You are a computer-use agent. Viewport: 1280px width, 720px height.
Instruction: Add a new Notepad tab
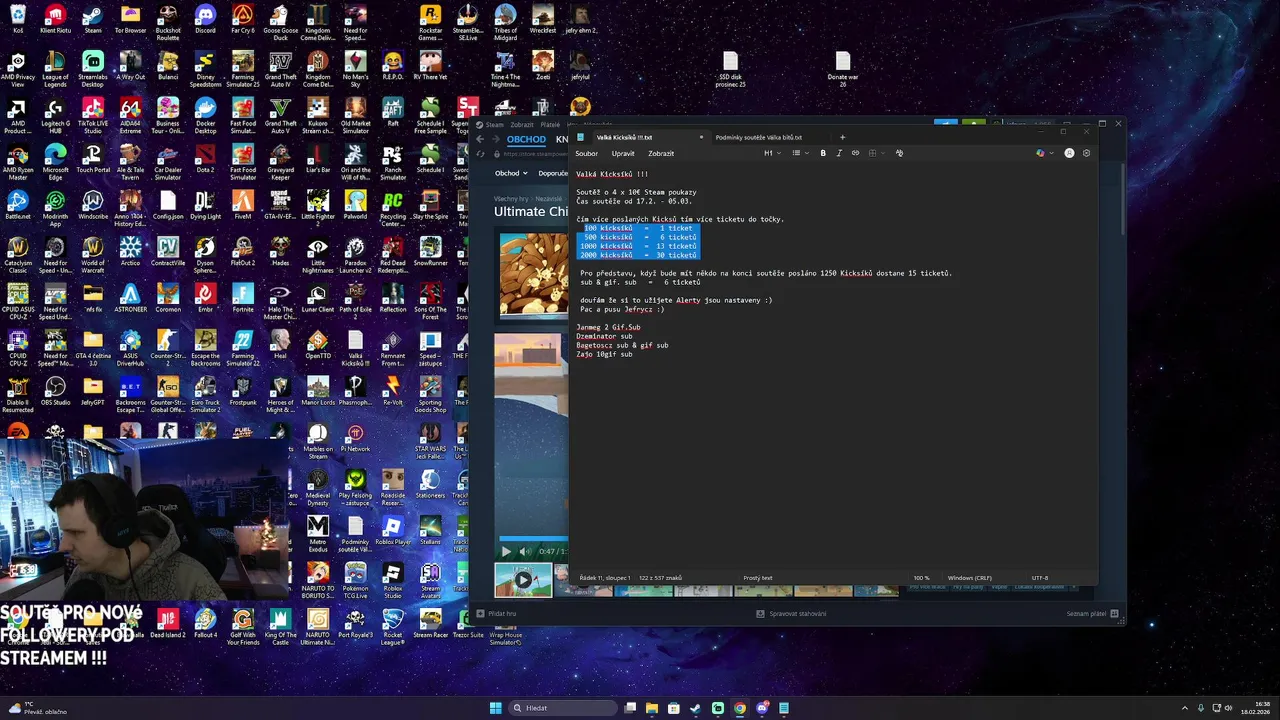(x=842, y=137)
